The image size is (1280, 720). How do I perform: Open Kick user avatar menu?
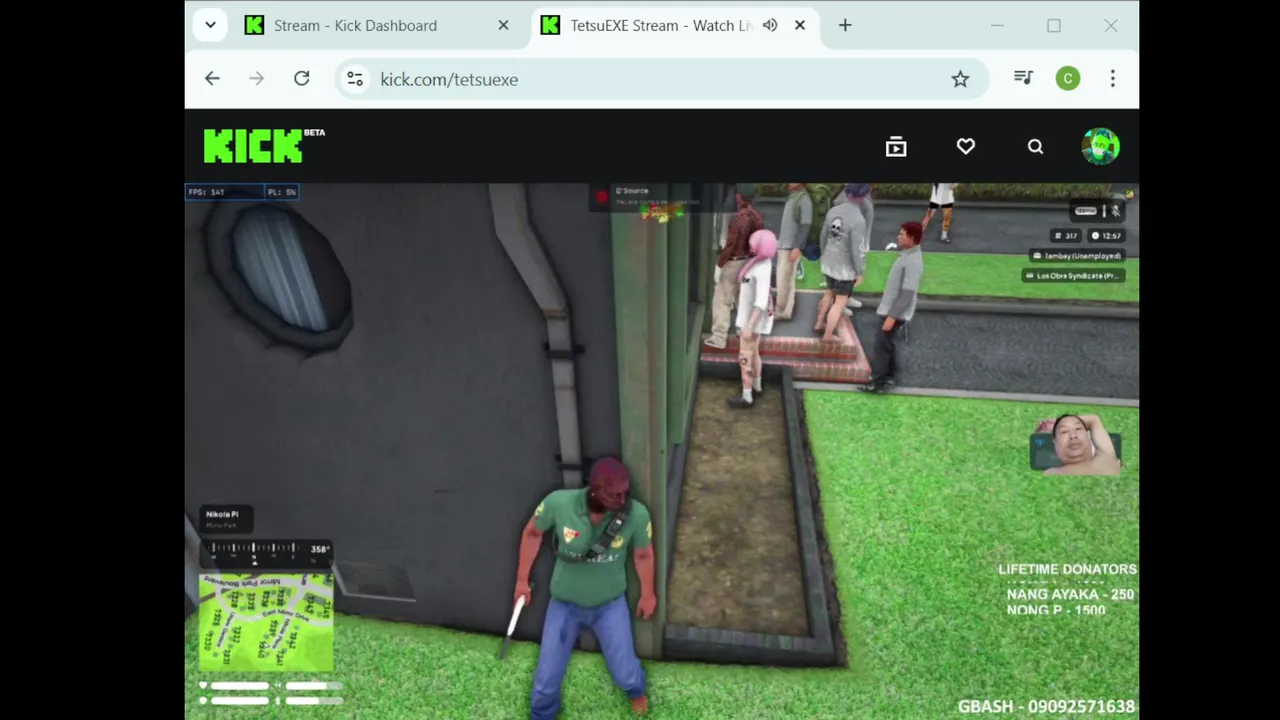[x=1100, y=146]
